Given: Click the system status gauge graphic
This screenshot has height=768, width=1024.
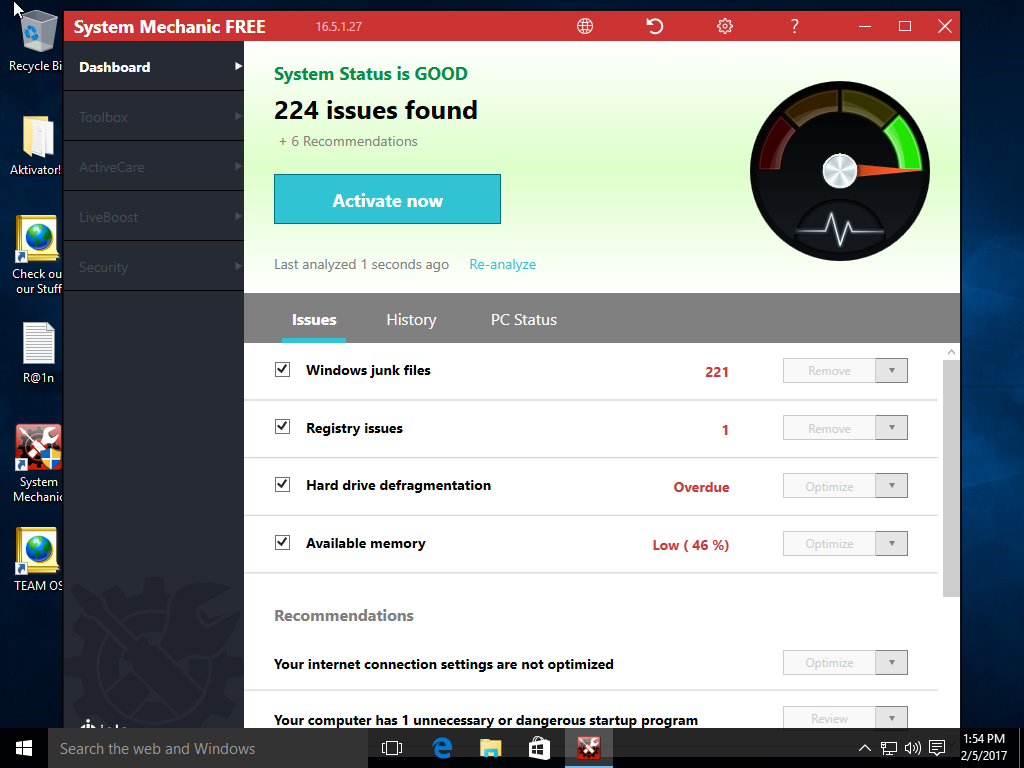Looking at the screenshot, I should [840, 171].
